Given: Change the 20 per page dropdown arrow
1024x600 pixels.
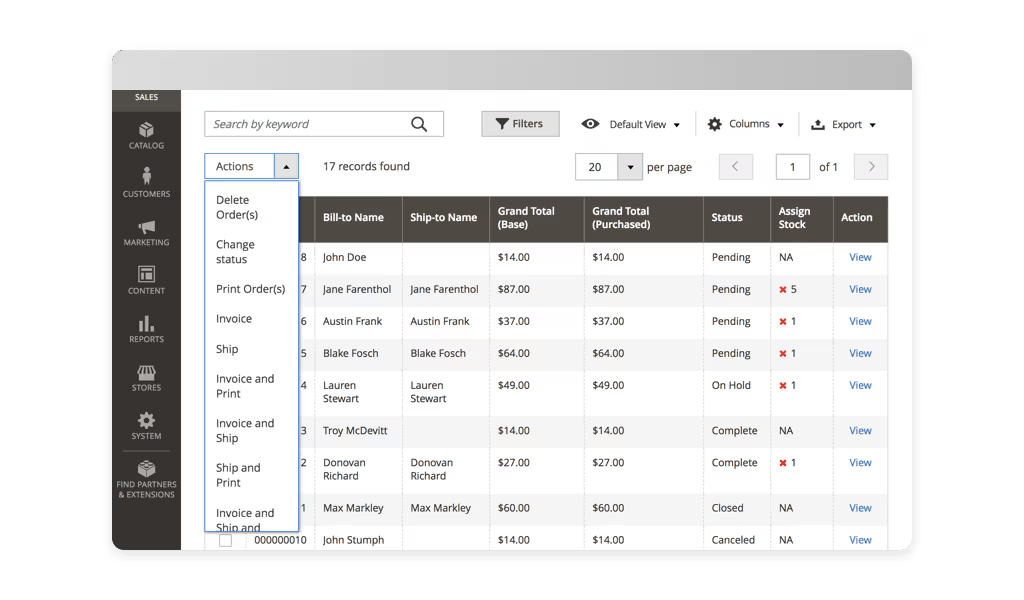Looking at the screenshot, I should click(x=630, y=167).
